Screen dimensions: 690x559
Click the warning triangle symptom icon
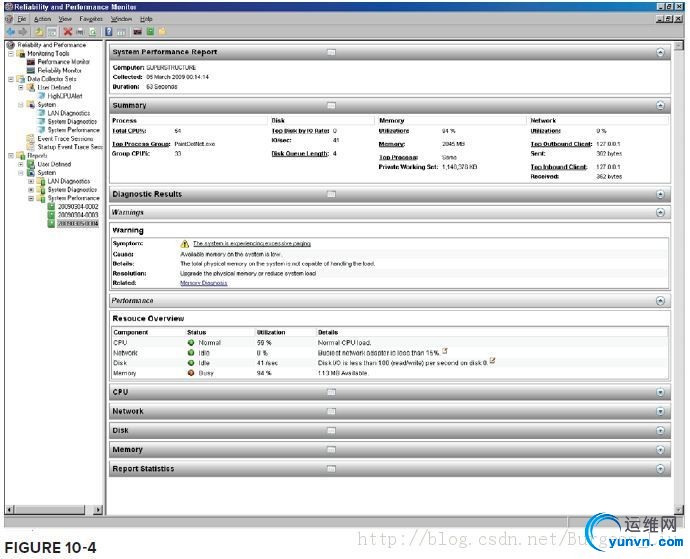tap(184, 243)
